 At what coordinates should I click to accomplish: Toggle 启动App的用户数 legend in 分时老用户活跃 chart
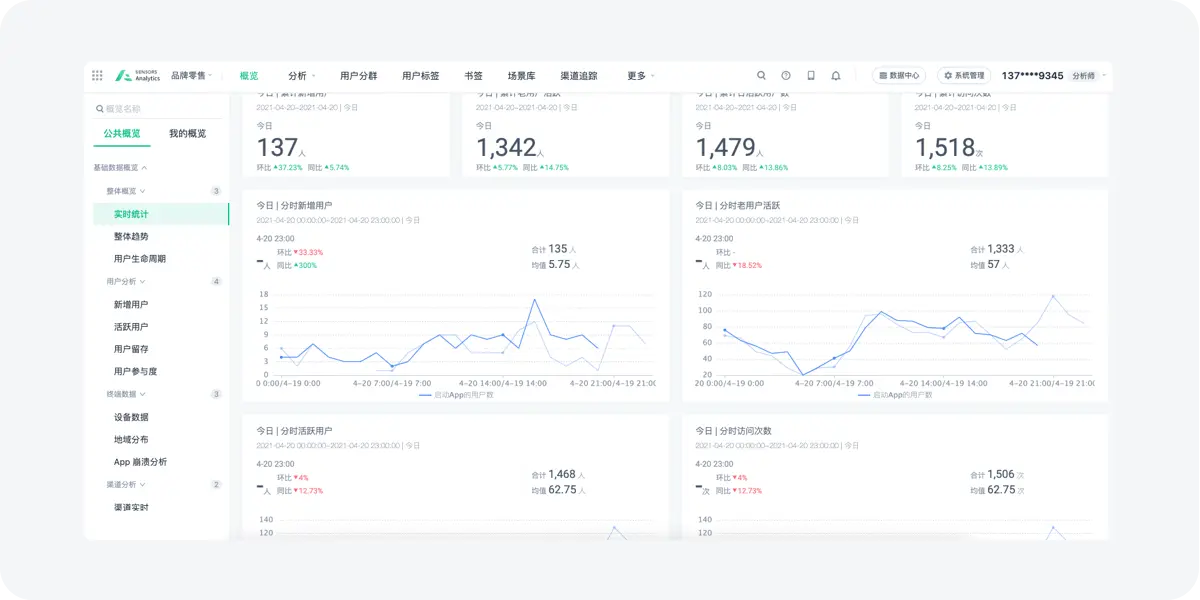pyautogui.click(x=895, y=395)
